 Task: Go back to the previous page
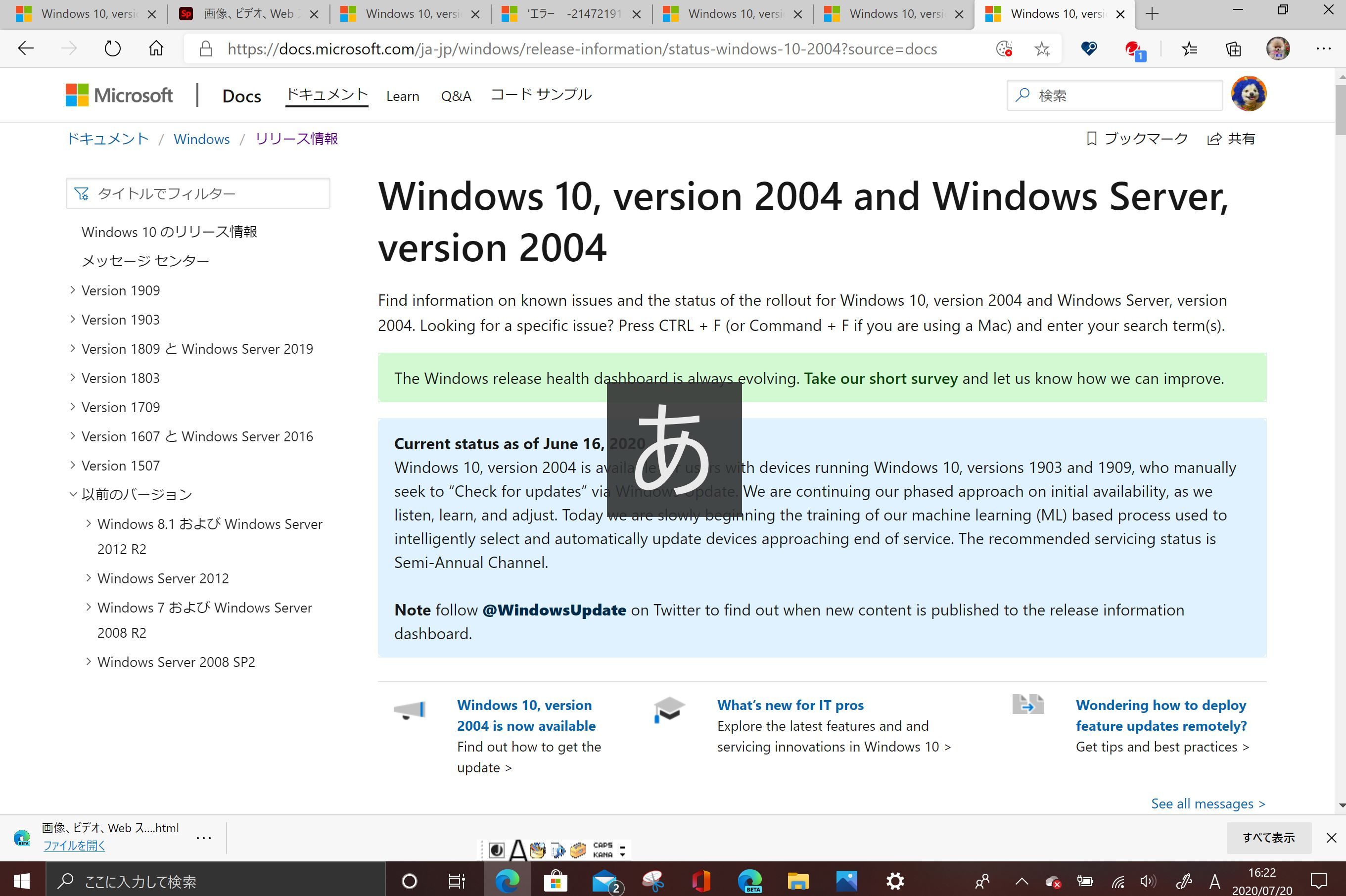click(x=26, y=48)
